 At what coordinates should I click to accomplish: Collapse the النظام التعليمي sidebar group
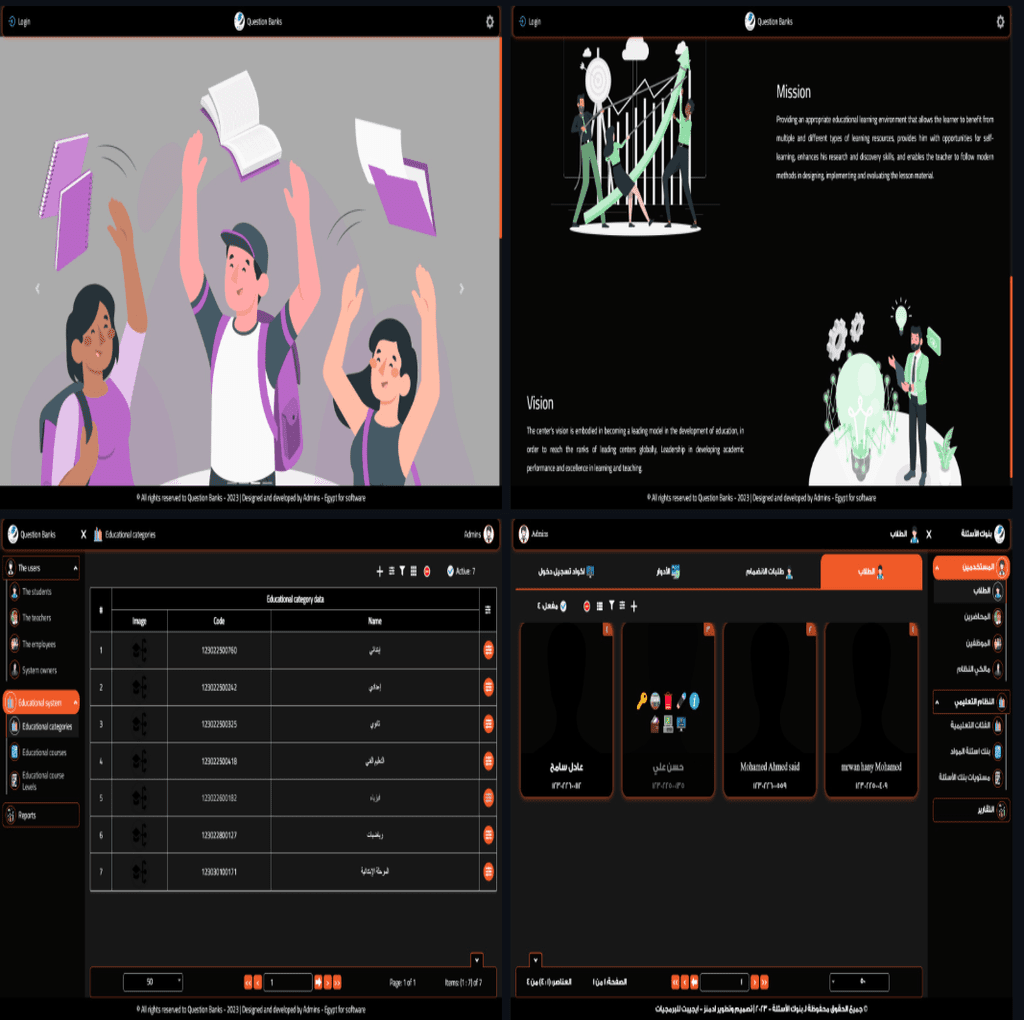tap(971, 702)
